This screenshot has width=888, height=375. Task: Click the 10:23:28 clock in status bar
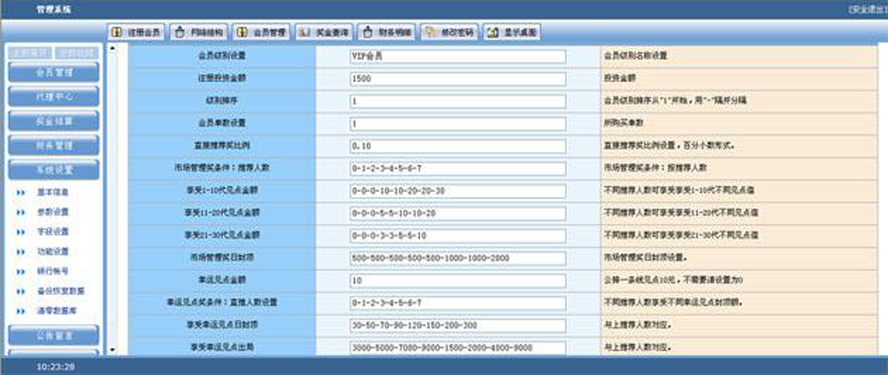tap(56, 367)
